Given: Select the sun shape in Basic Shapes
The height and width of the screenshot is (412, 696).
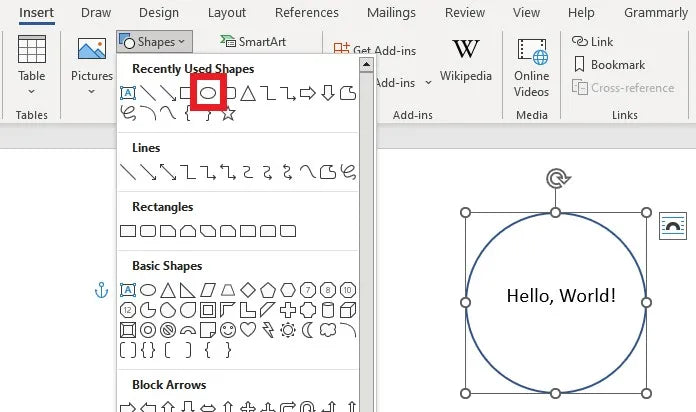Looking at the screenshot, I should coord(288,329).
